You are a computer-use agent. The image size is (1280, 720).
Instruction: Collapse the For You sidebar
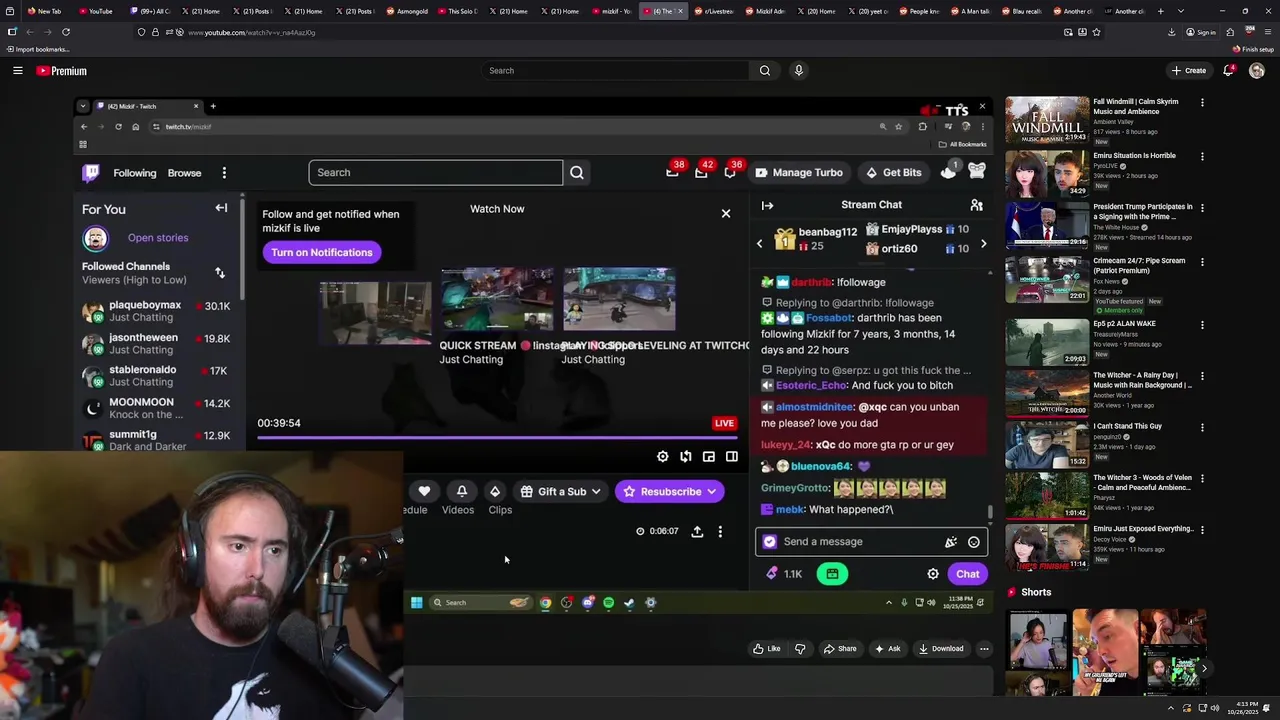[221, 208]
